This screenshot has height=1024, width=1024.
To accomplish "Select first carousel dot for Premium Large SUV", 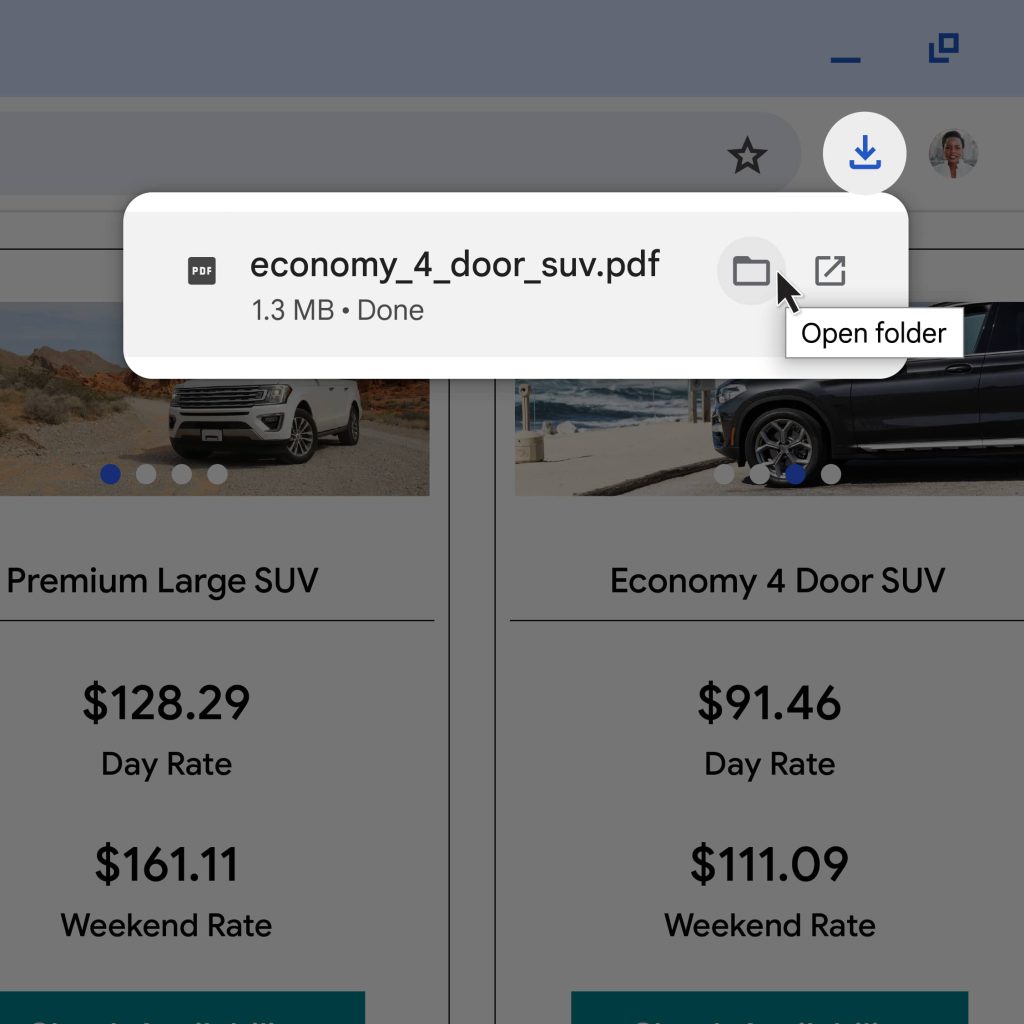I will (x=111, y=474).
